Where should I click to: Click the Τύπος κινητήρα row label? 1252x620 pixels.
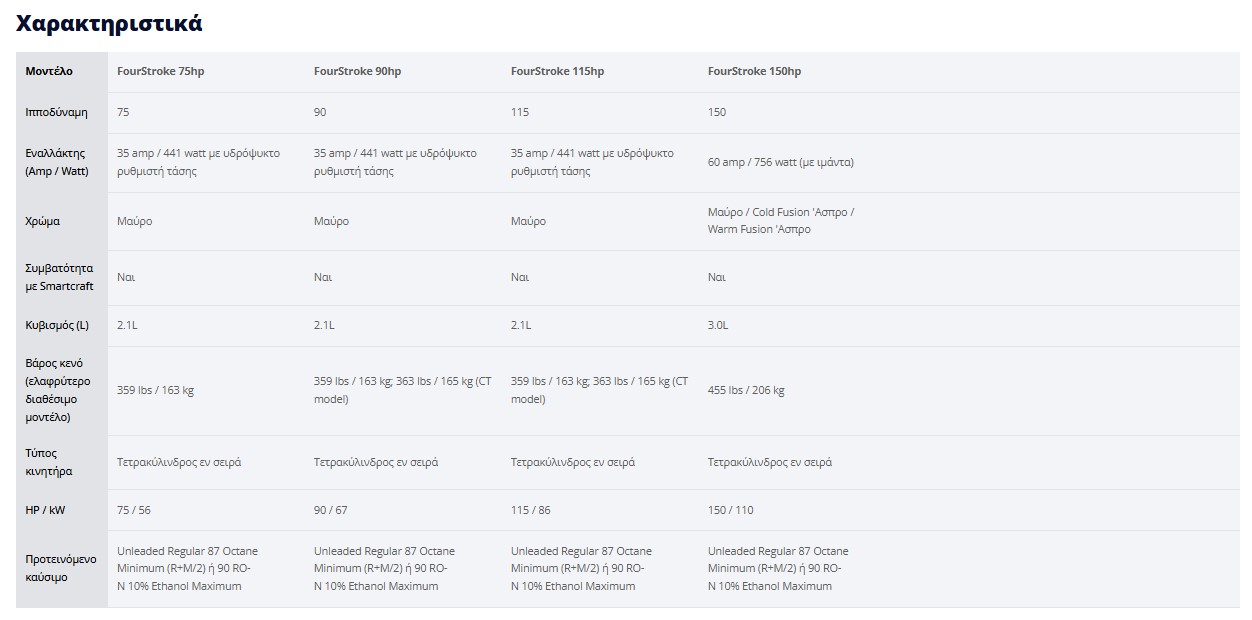[49, 462]
